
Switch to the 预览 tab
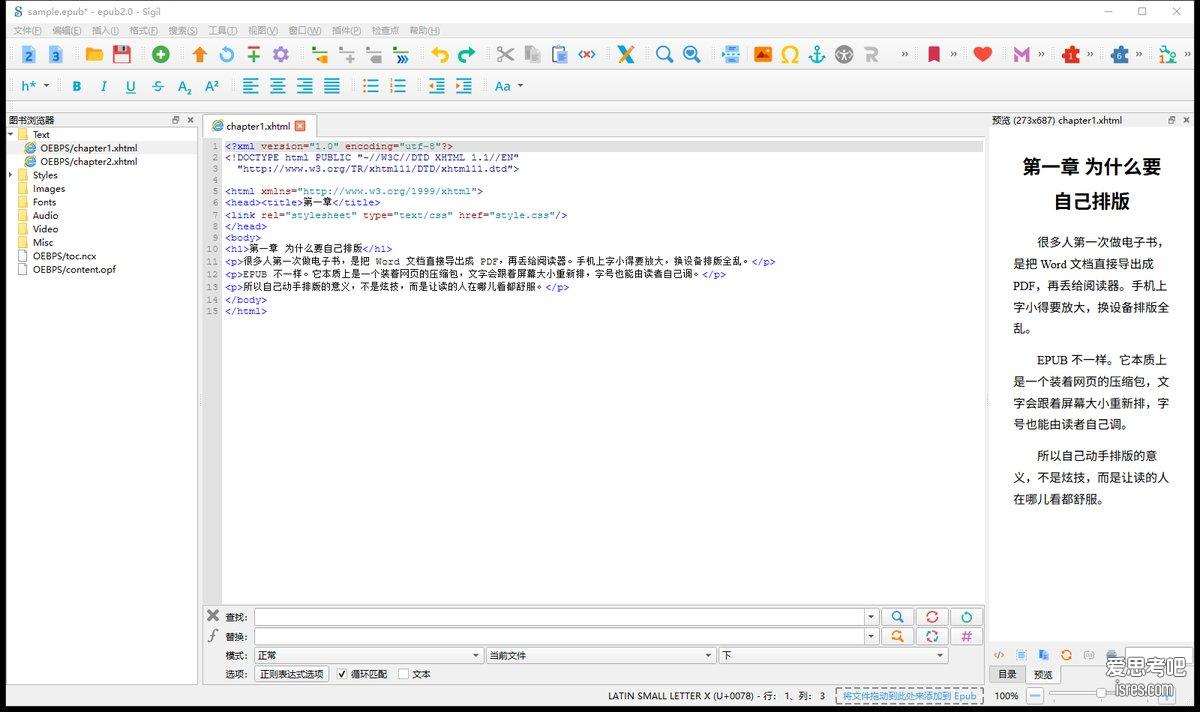point(1043,674)
